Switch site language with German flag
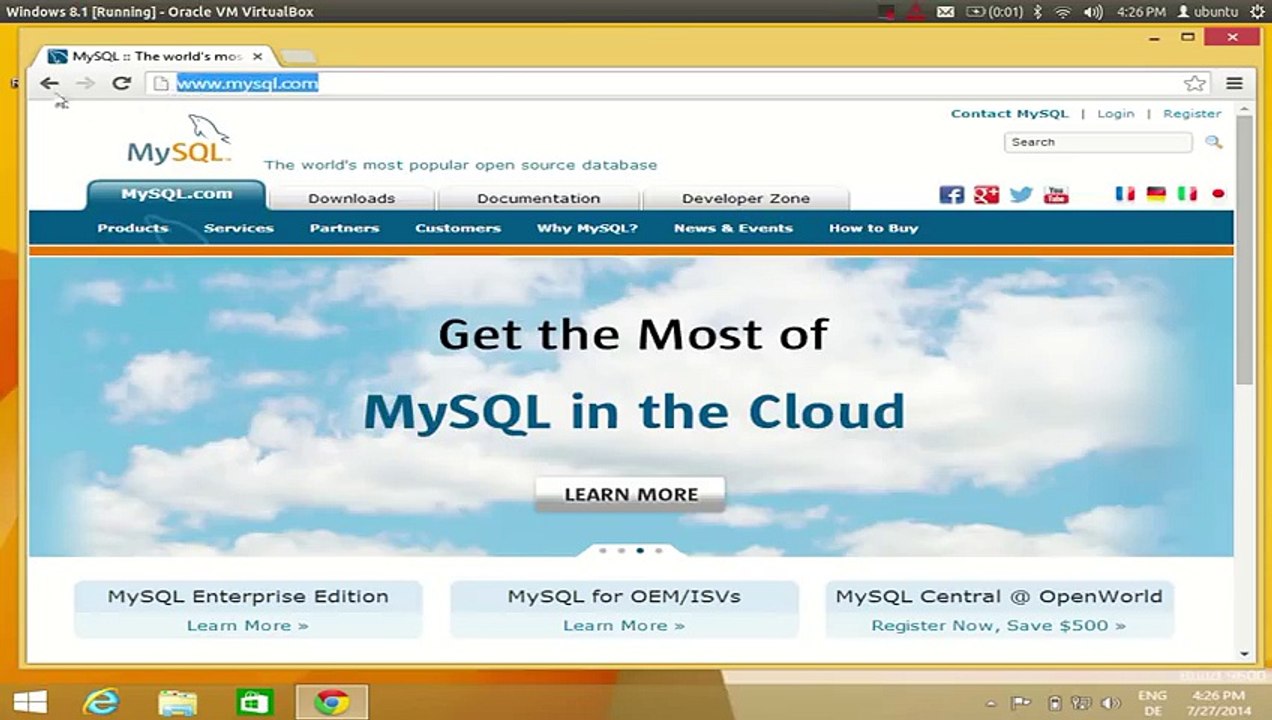 [1156, 194]
